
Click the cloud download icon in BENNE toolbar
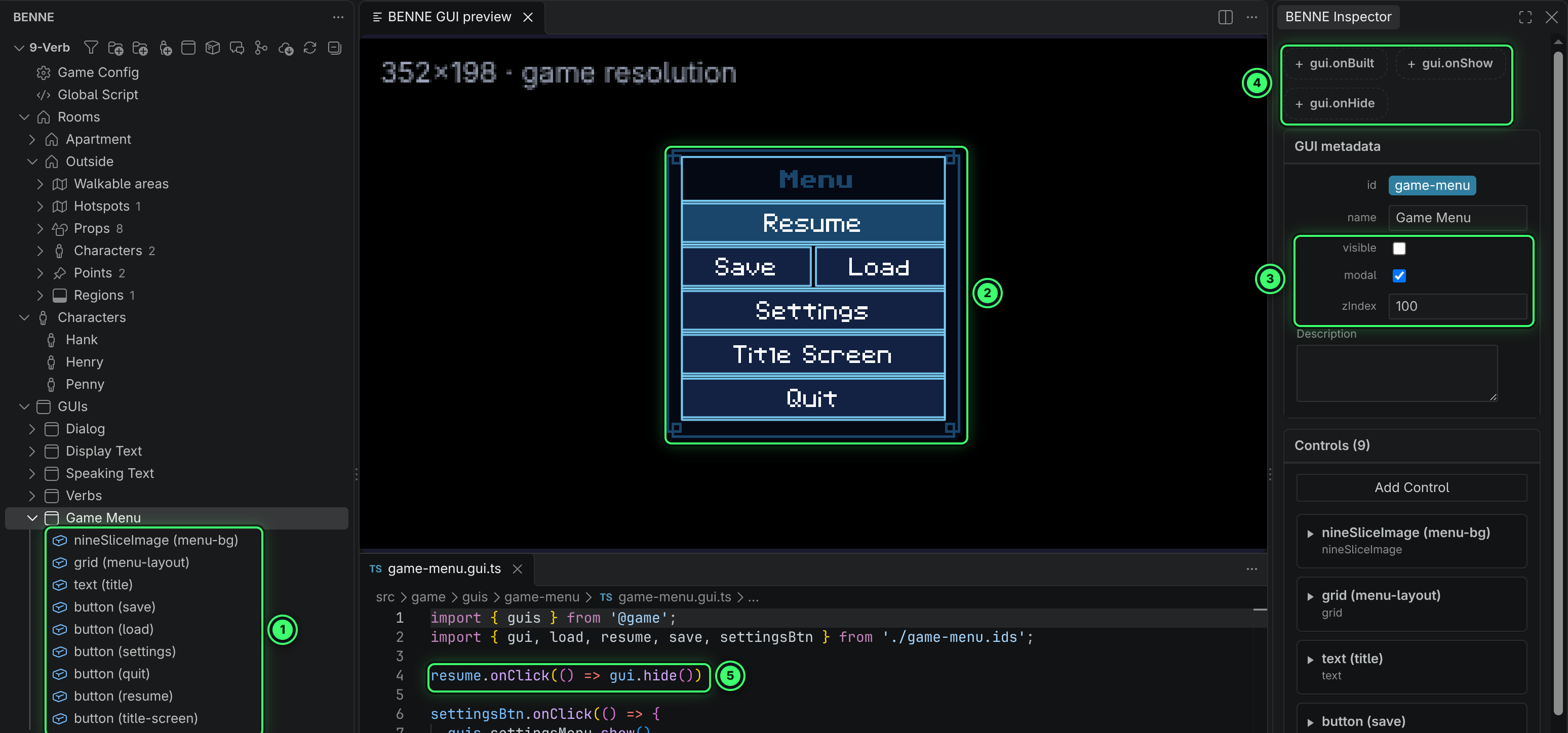286,48
